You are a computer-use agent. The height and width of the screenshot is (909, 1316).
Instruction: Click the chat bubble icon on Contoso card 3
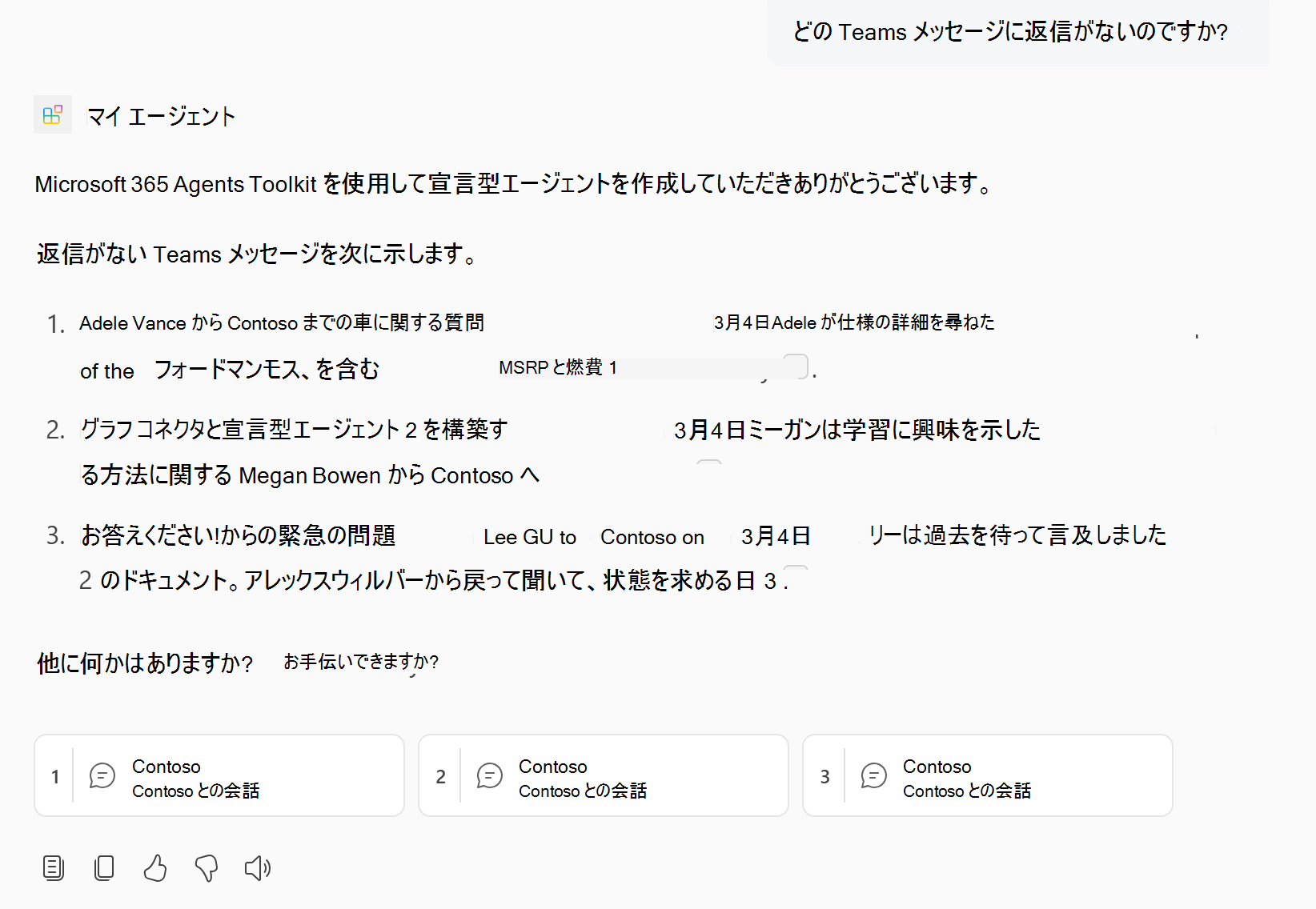(x=874, y=775)
